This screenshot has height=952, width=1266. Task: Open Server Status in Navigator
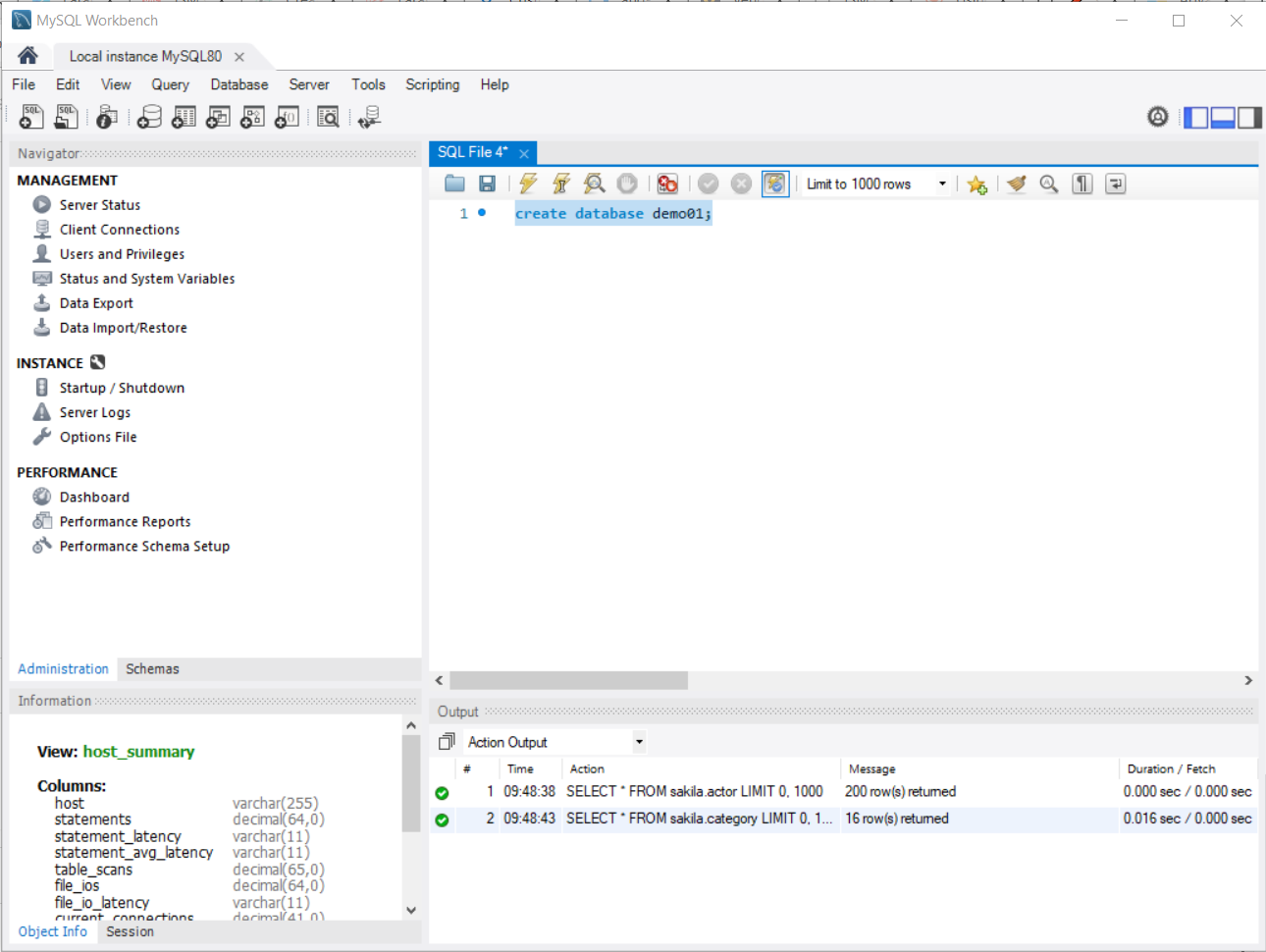click(x=100, y=205)
